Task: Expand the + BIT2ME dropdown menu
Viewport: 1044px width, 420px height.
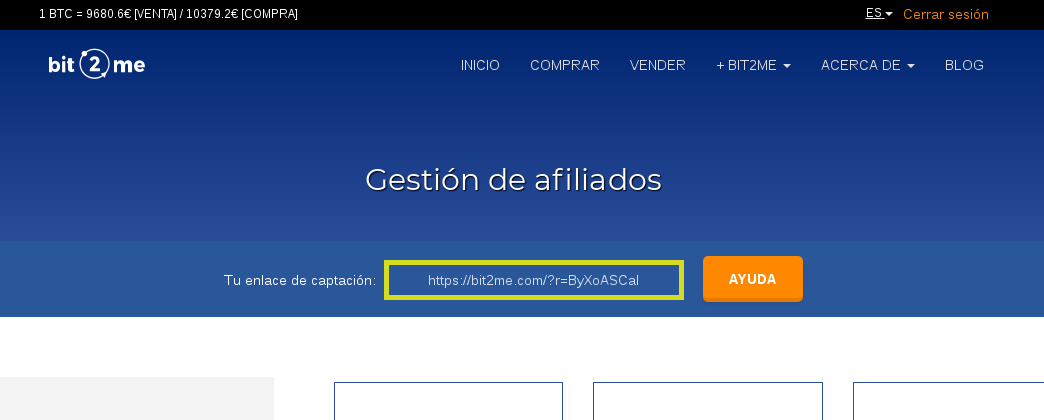Action: click(753, 65)
